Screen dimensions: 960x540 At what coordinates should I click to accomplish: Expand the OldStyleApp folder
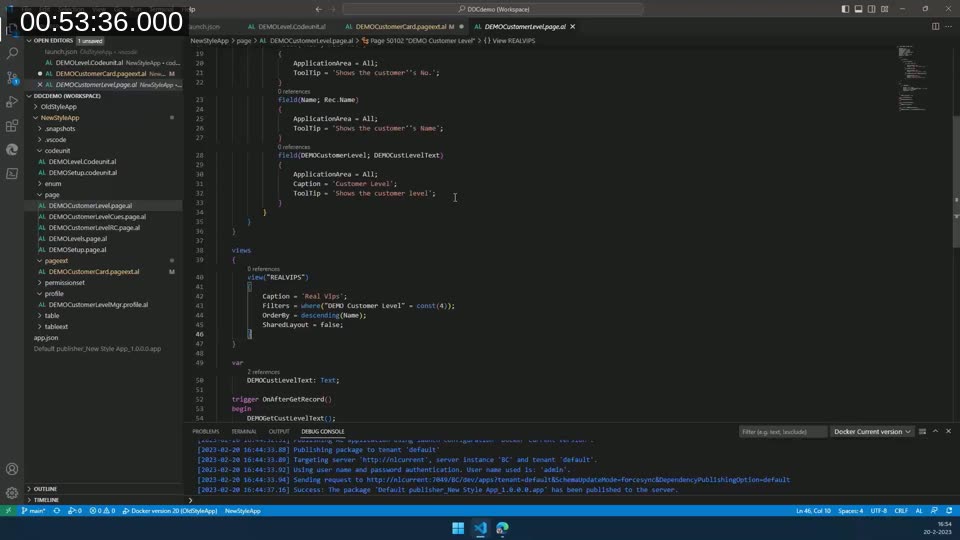coord(58,107)
